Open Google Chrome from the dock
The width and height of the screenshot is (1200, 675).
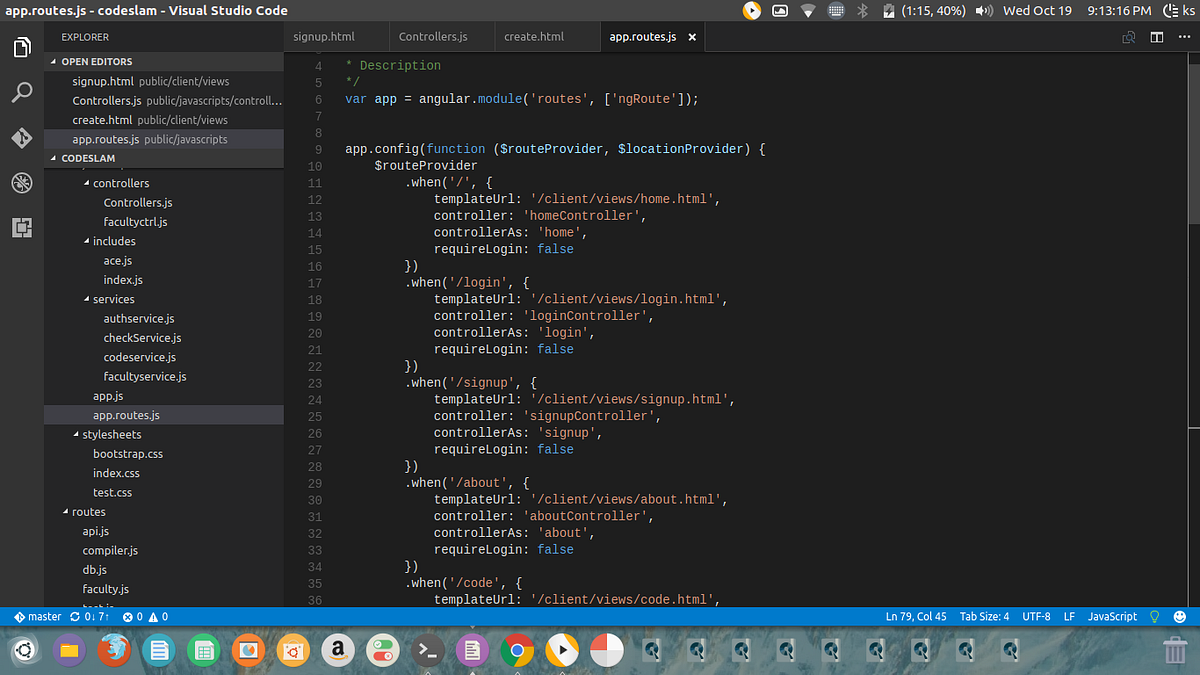click(x=518, y=651)
